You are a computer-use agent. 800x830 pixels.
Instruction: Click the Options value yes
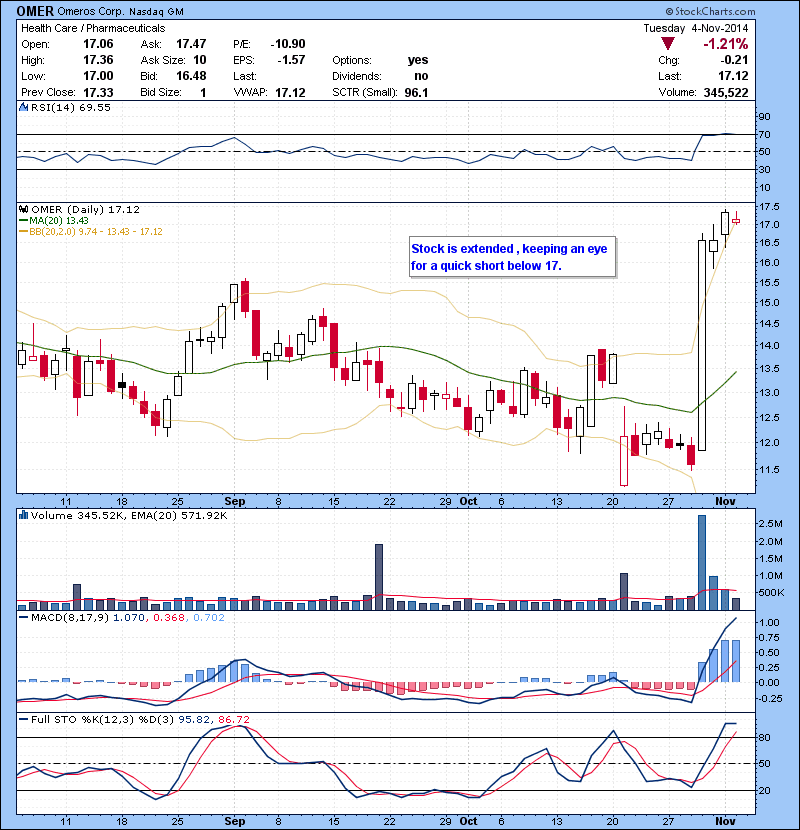pos(418,60)
